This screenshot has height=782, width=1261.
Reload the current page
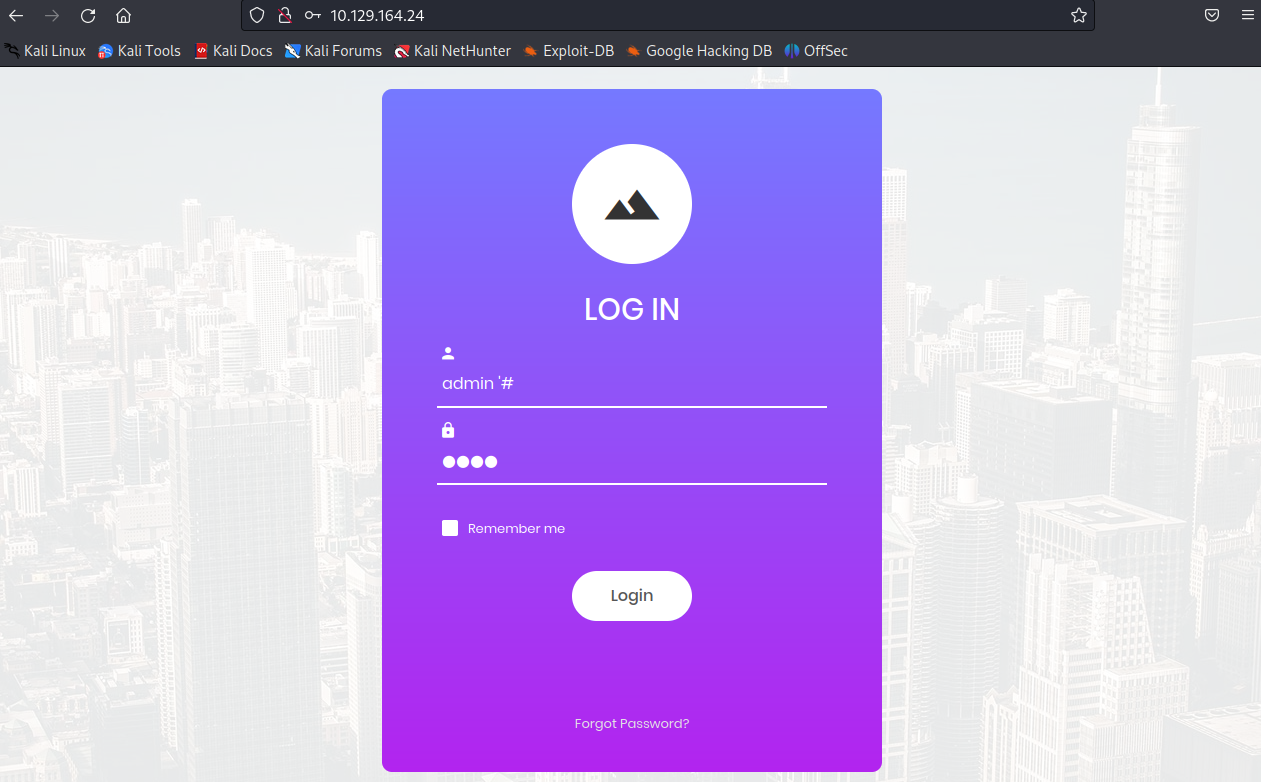[x=88, y=15]
